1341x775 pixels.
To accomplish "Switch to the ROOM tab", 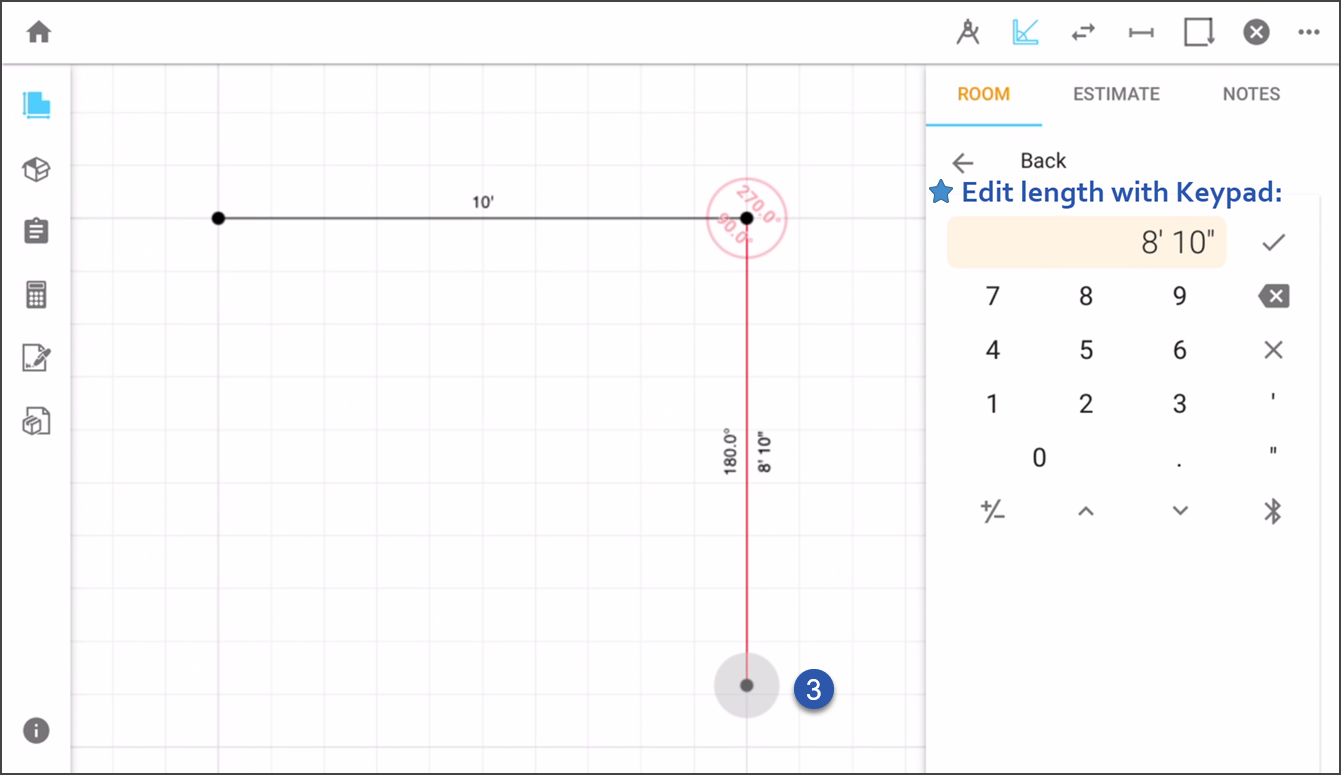I will [x=984, y=94].
